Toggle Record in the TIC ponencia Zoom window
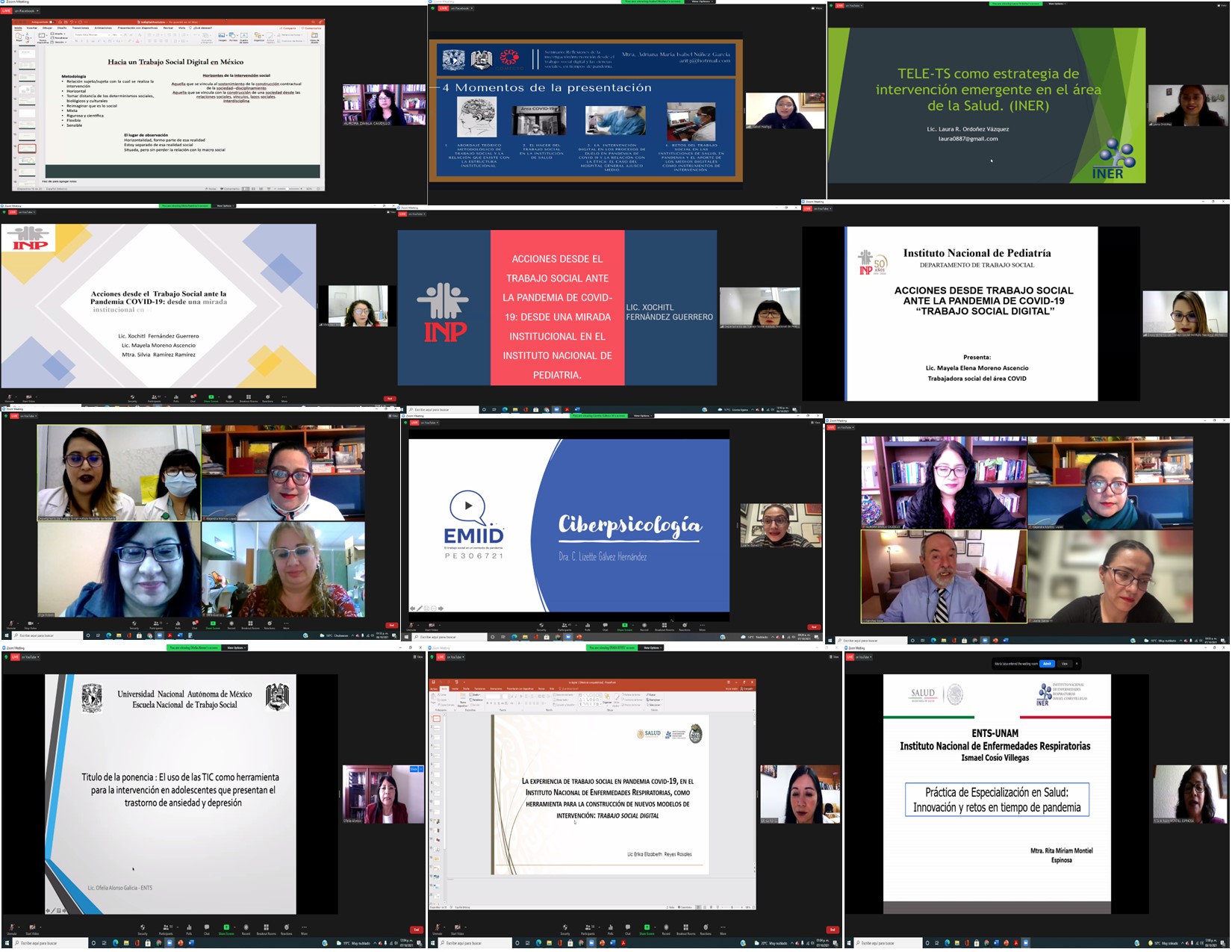The image size is (1232, 952). [246, 930]
